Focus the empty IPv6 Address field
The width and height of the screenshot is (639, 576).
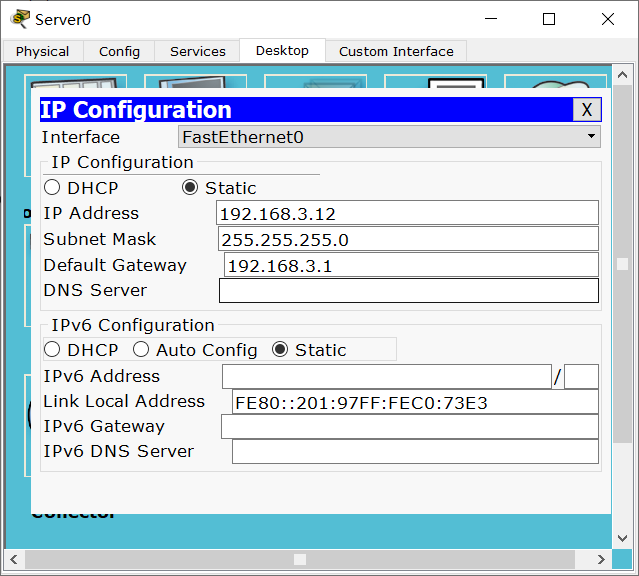387,377
